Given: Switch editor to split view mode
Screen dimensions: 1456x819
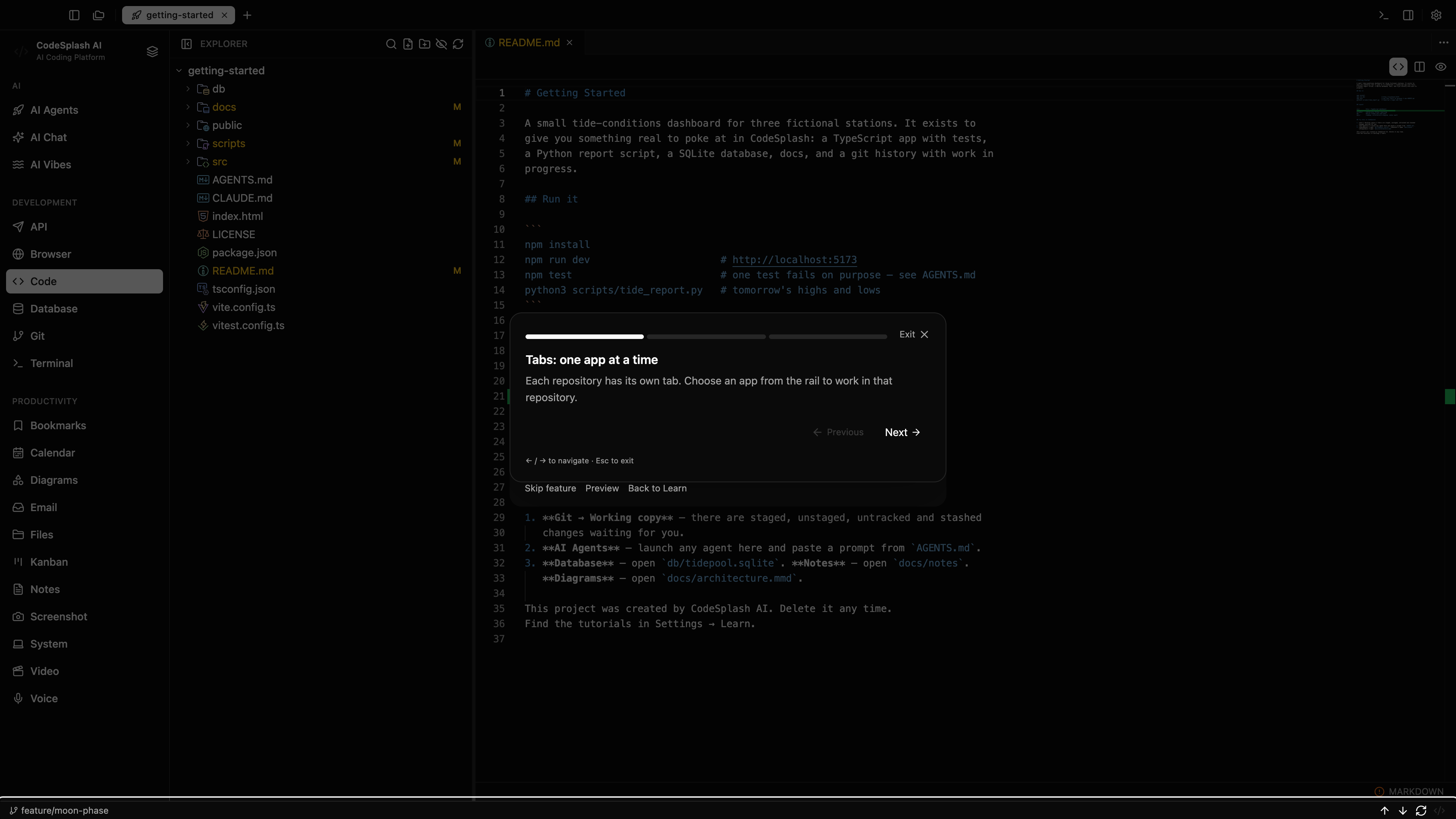Looking at the screenshot, I should point(1419,67).
